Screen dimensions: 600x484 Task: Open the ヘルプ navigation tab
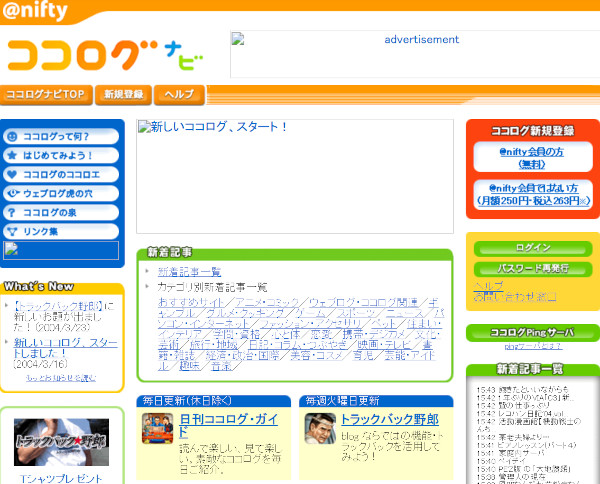(x=179, y=95)
